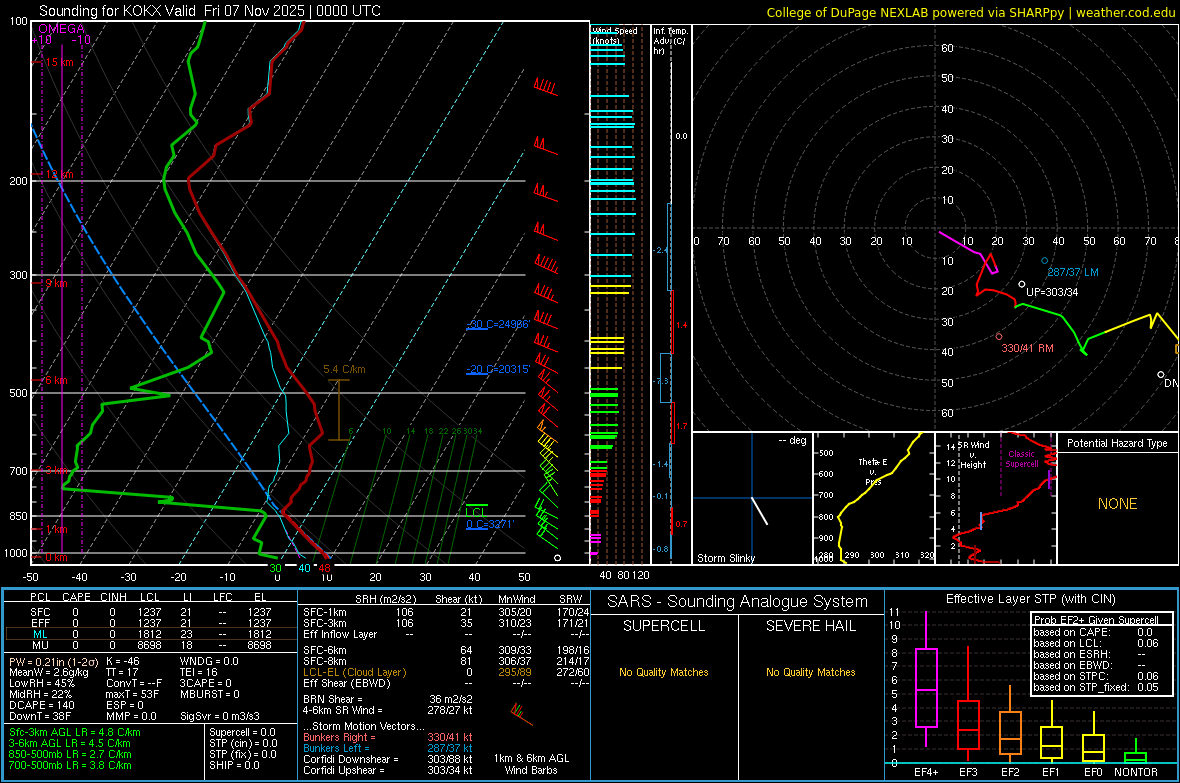Viewport: 1180px width, 783px height.
Task: Click the Effective Layer STP (with CIN) title
Action: [x=1030, y=599]
